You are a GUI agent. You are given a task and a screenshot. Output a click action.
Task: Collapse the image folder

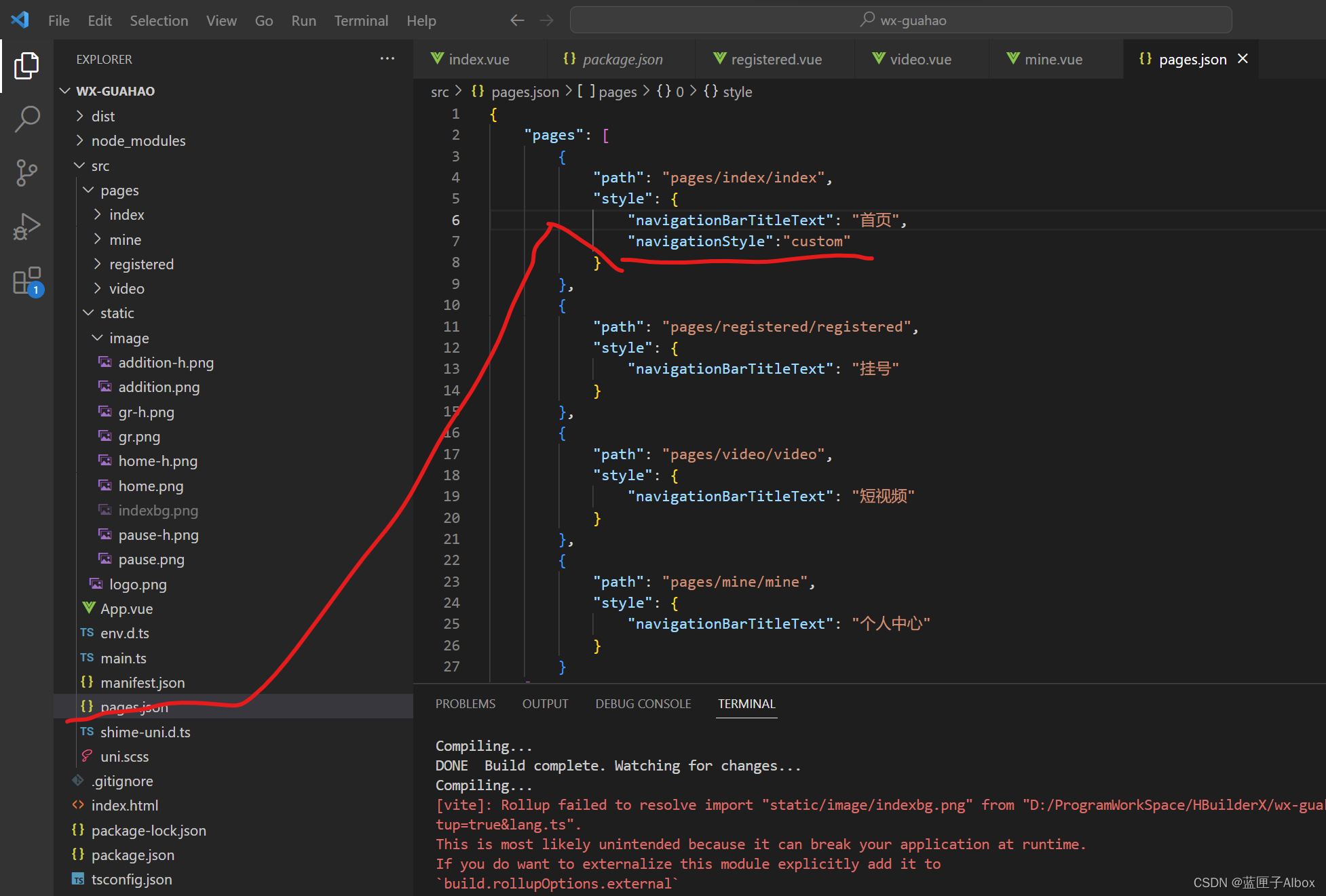(x=129, y=338)
